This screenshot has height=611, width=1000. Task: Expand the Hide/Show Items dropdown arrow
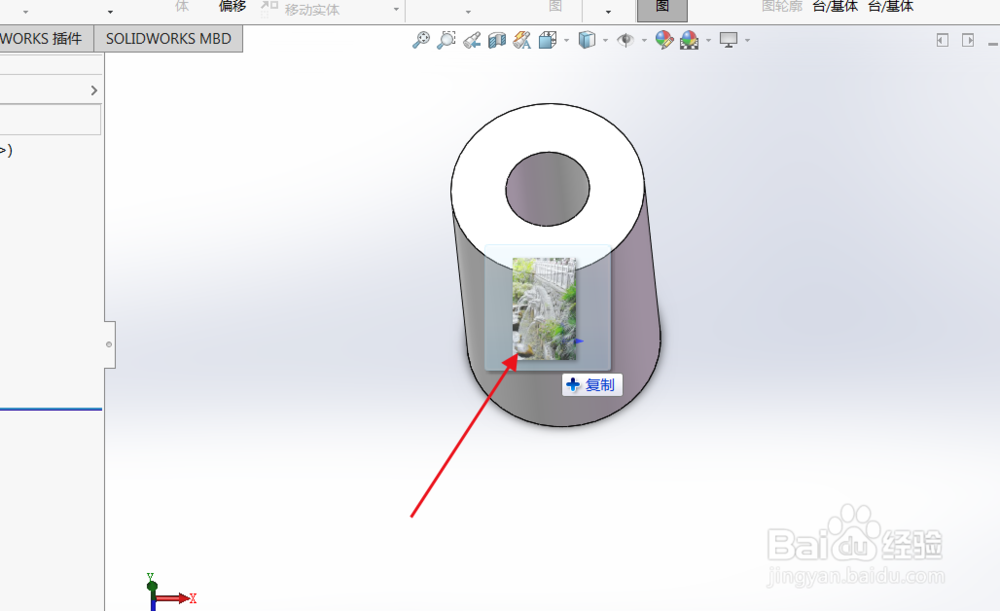point(644,41)
